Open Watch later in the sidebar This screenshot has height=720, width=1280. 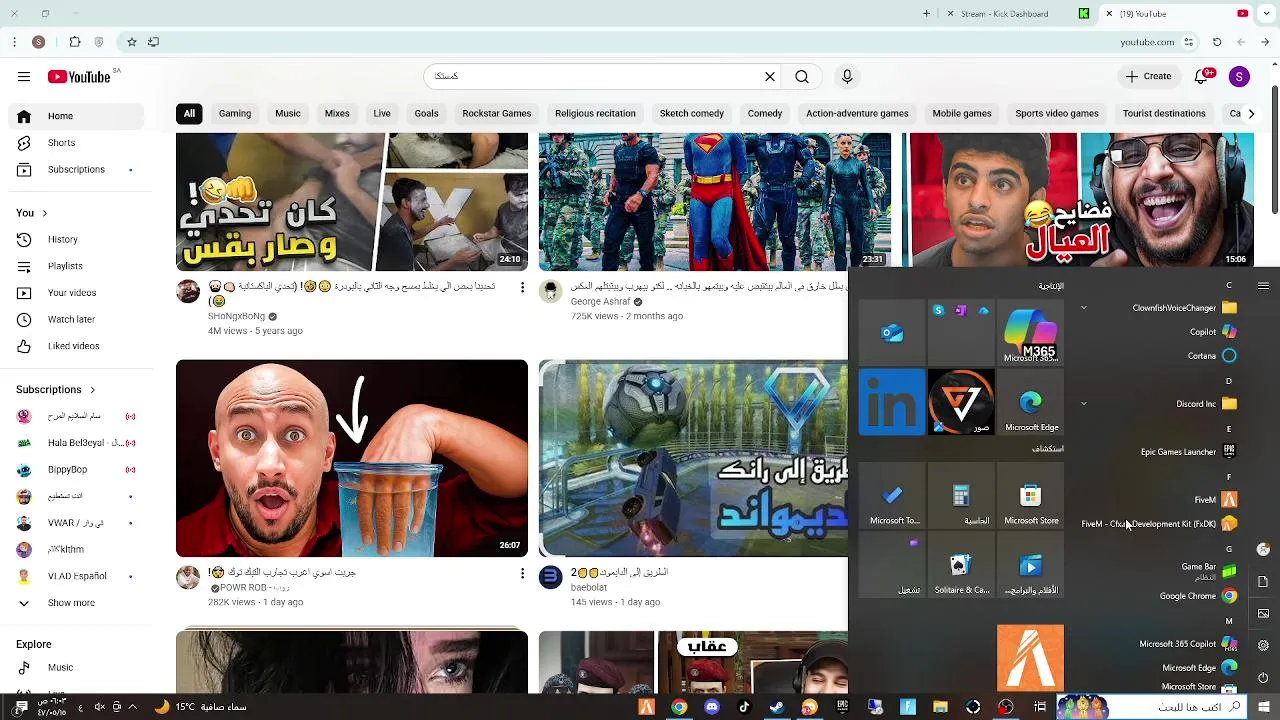click(77, 319)
